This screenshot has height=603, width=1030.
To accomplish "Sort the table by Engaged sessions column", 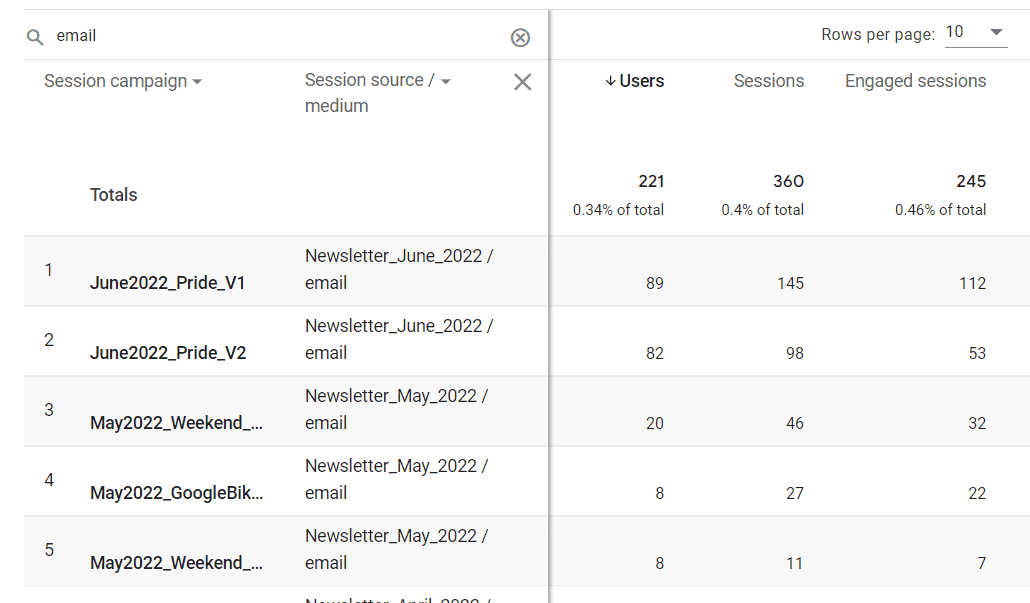I will [914, 81].
